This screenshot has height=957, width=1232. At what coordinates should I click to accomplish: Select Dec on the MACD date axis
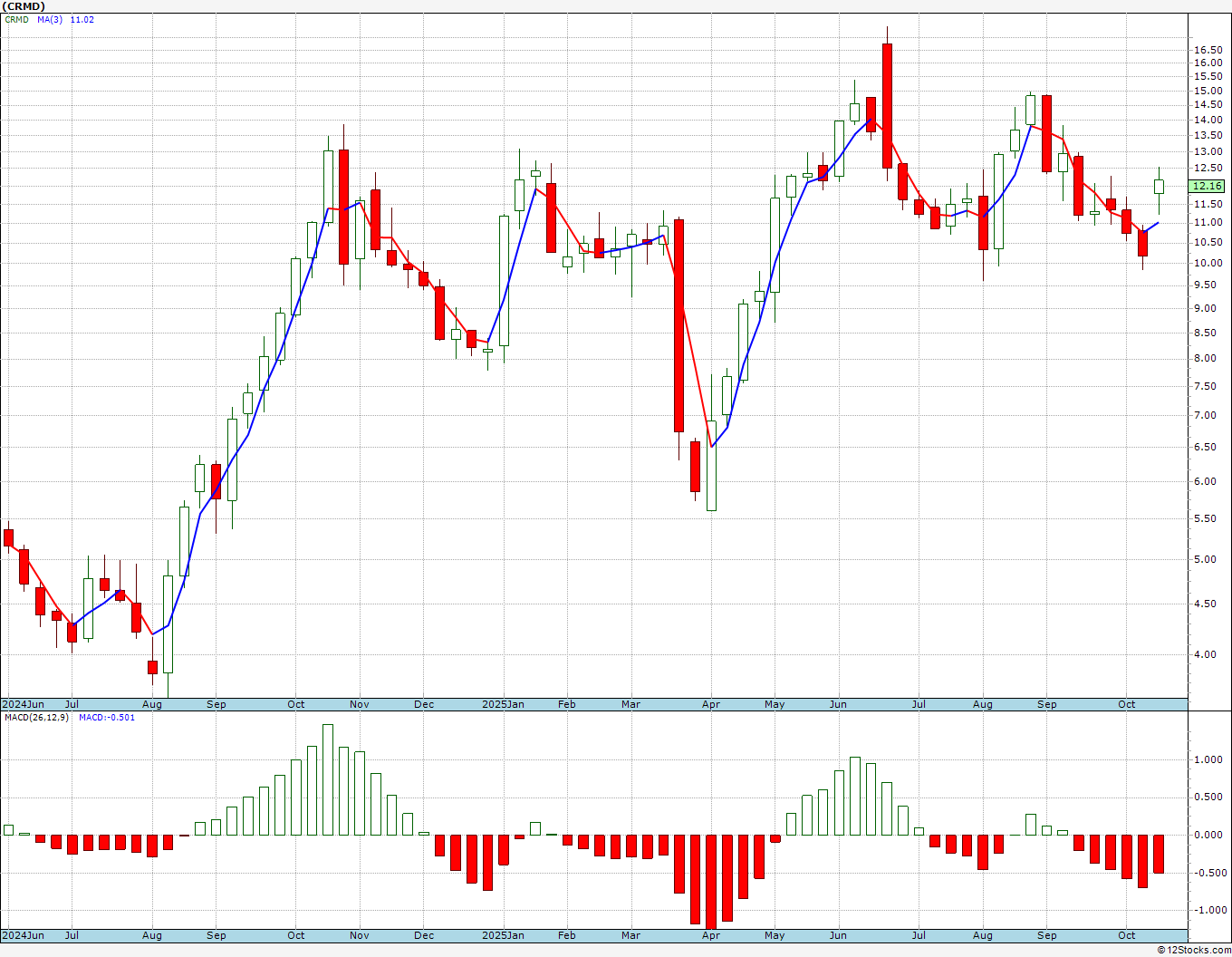pyautogui.click(x=423, y=935)
